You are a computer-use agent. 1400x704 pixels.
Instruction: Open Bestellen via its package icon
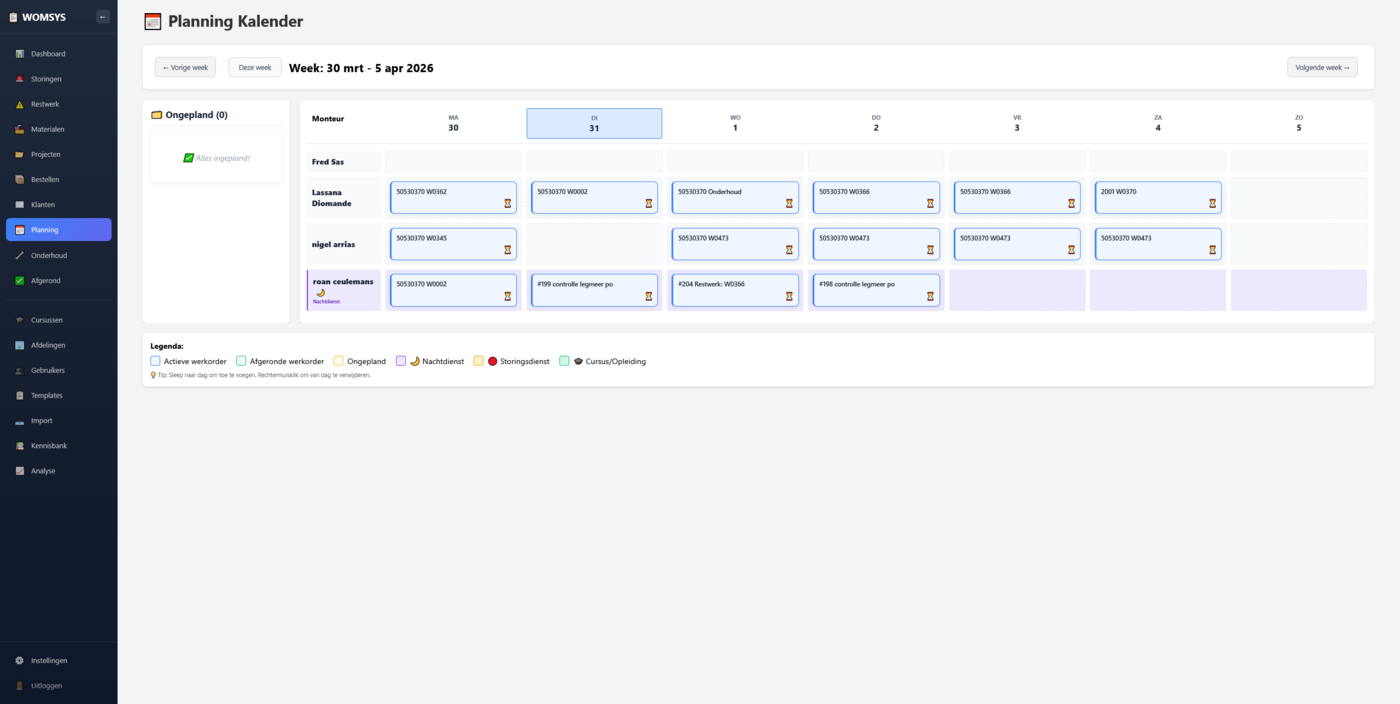(x=18, y=179)
